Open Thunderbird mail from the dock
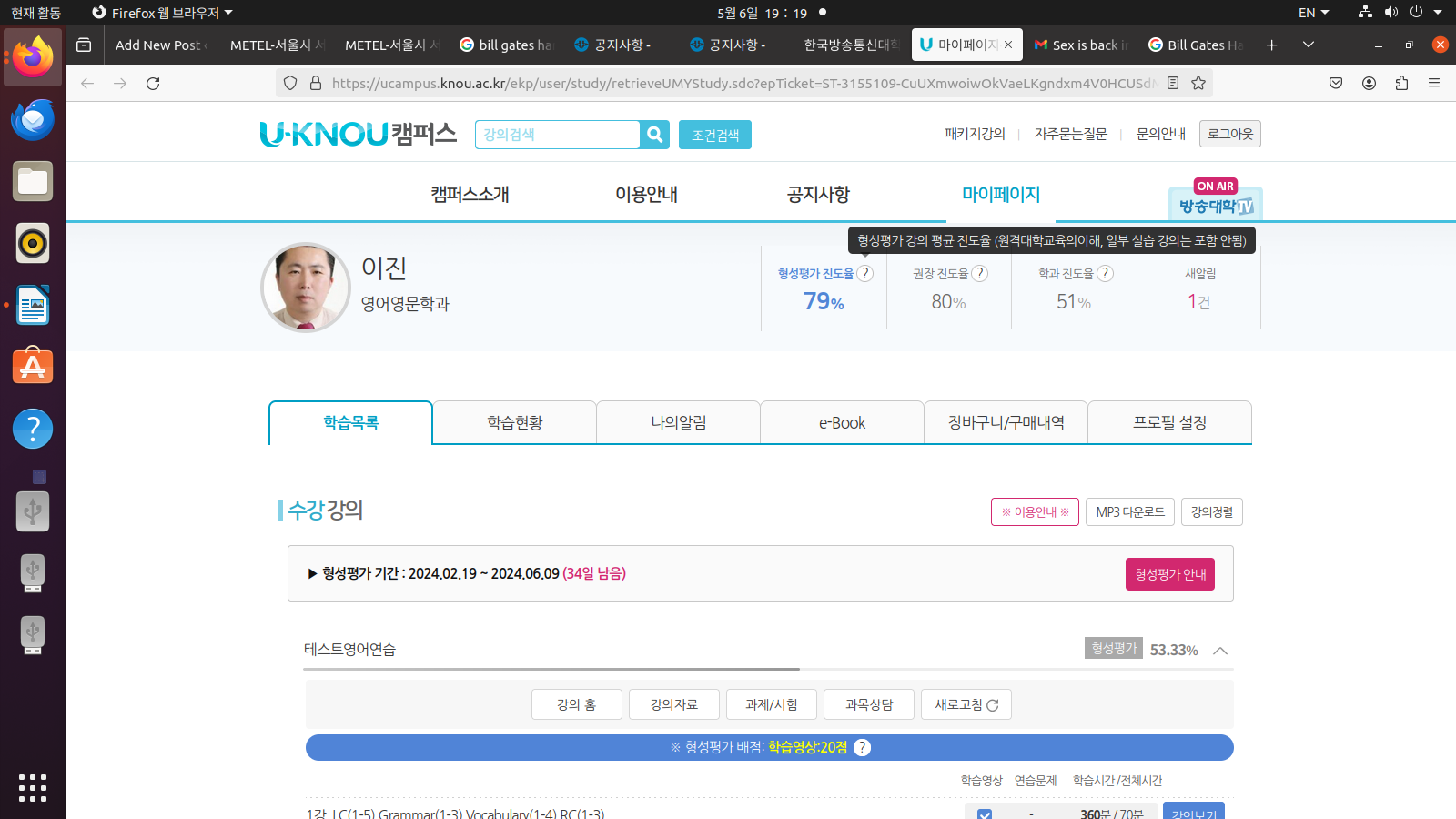The image size is (1456, 819). pos(33,119)
